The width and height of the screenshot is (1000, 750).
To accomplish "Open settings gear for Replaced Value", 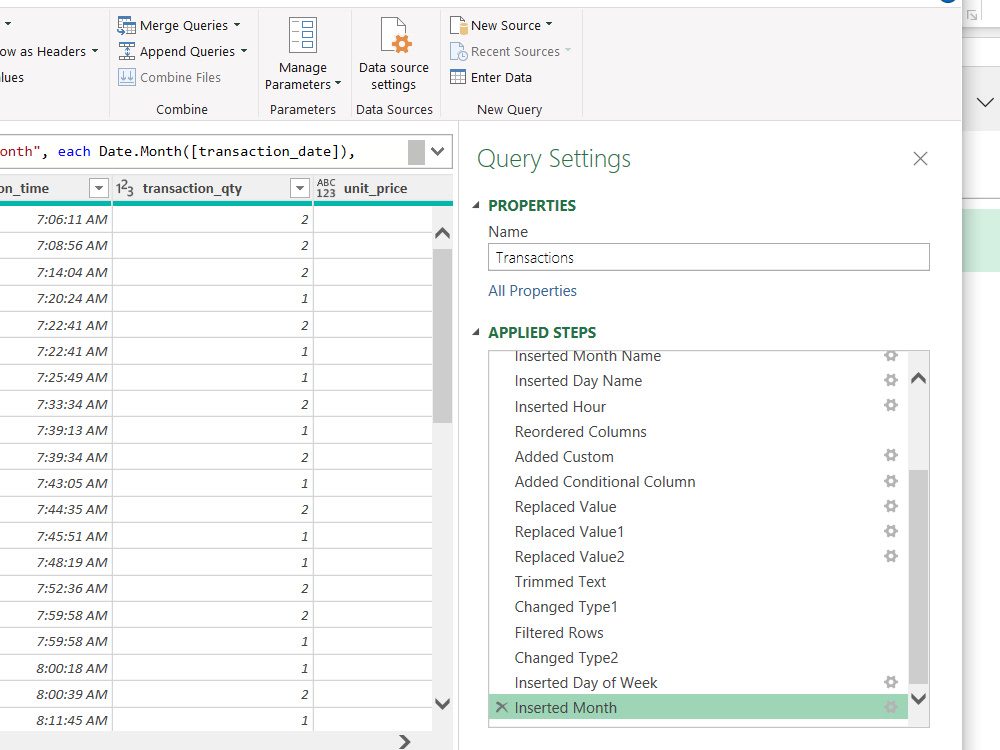I will point(891,506).
